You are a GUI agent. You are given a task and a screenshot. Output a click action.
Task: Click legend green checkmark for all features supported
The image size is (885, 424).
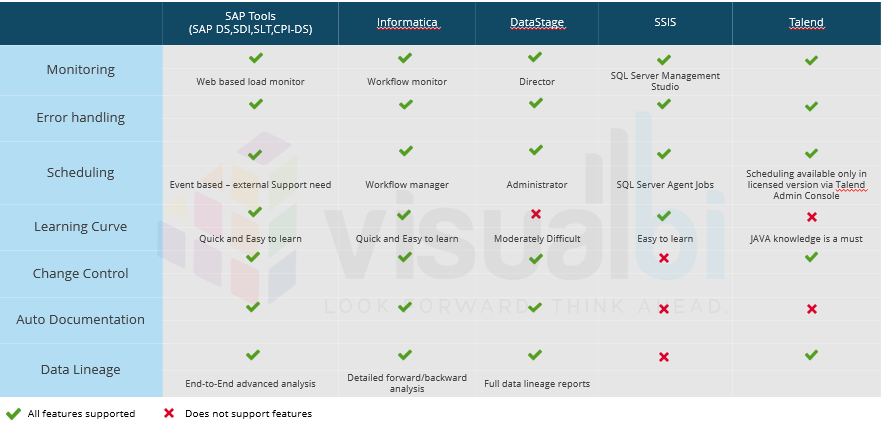pos(13,413)
